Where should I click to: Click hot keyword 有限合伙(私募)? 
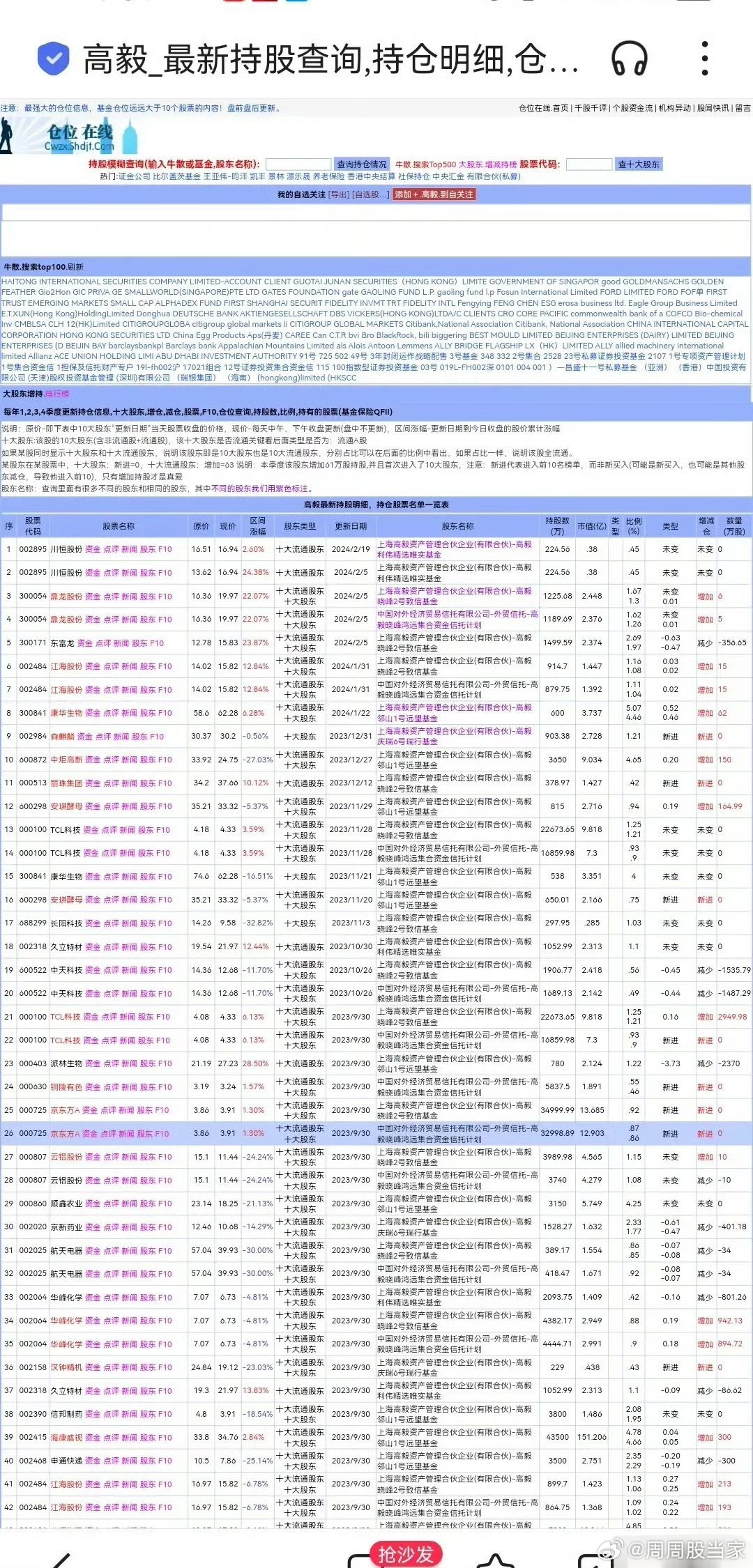coord(494,176)
